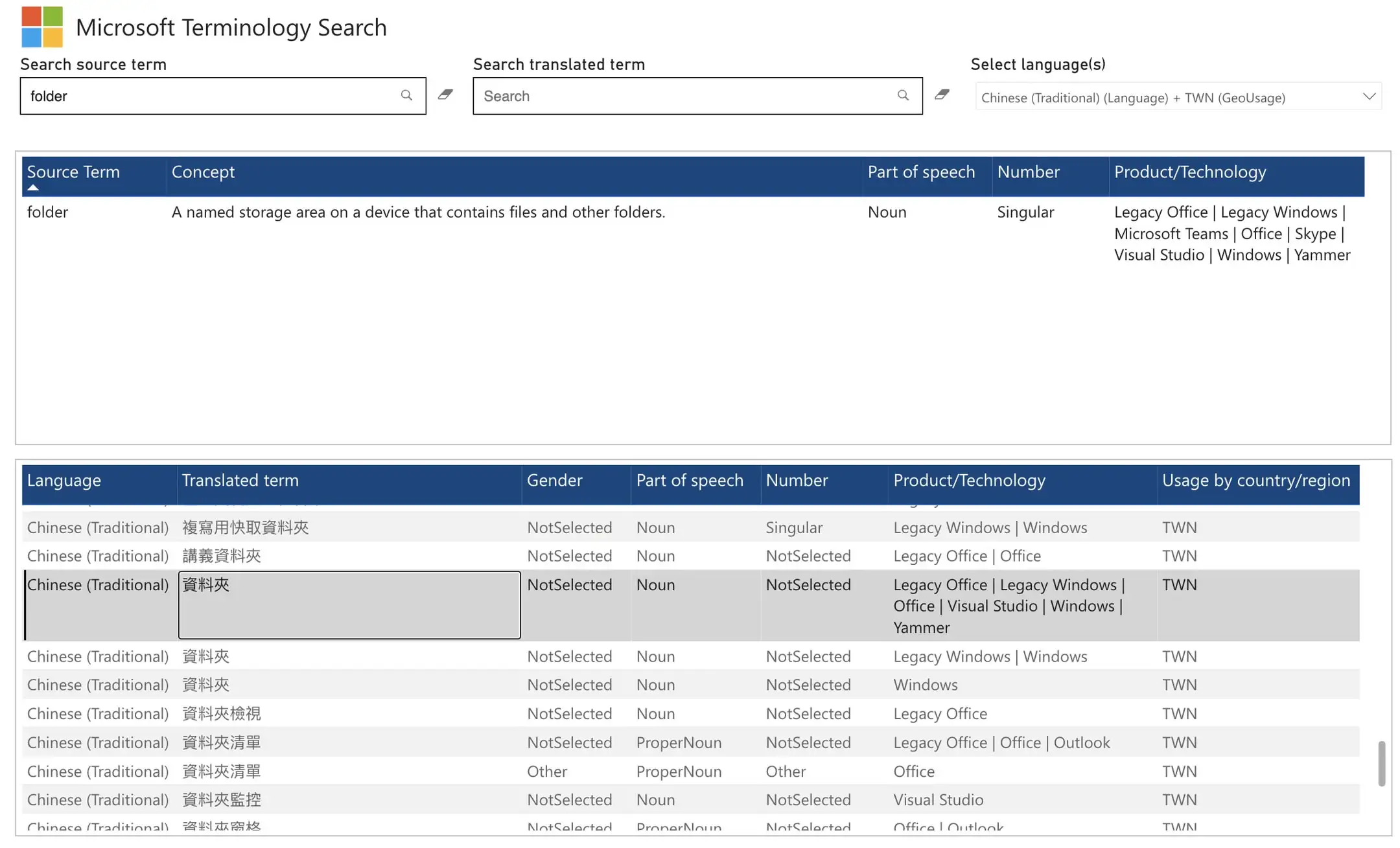This screenshot has height=848, width=1400.
Task: Click concept text 'A named storage area'
Action: click(x=418, y=212)
